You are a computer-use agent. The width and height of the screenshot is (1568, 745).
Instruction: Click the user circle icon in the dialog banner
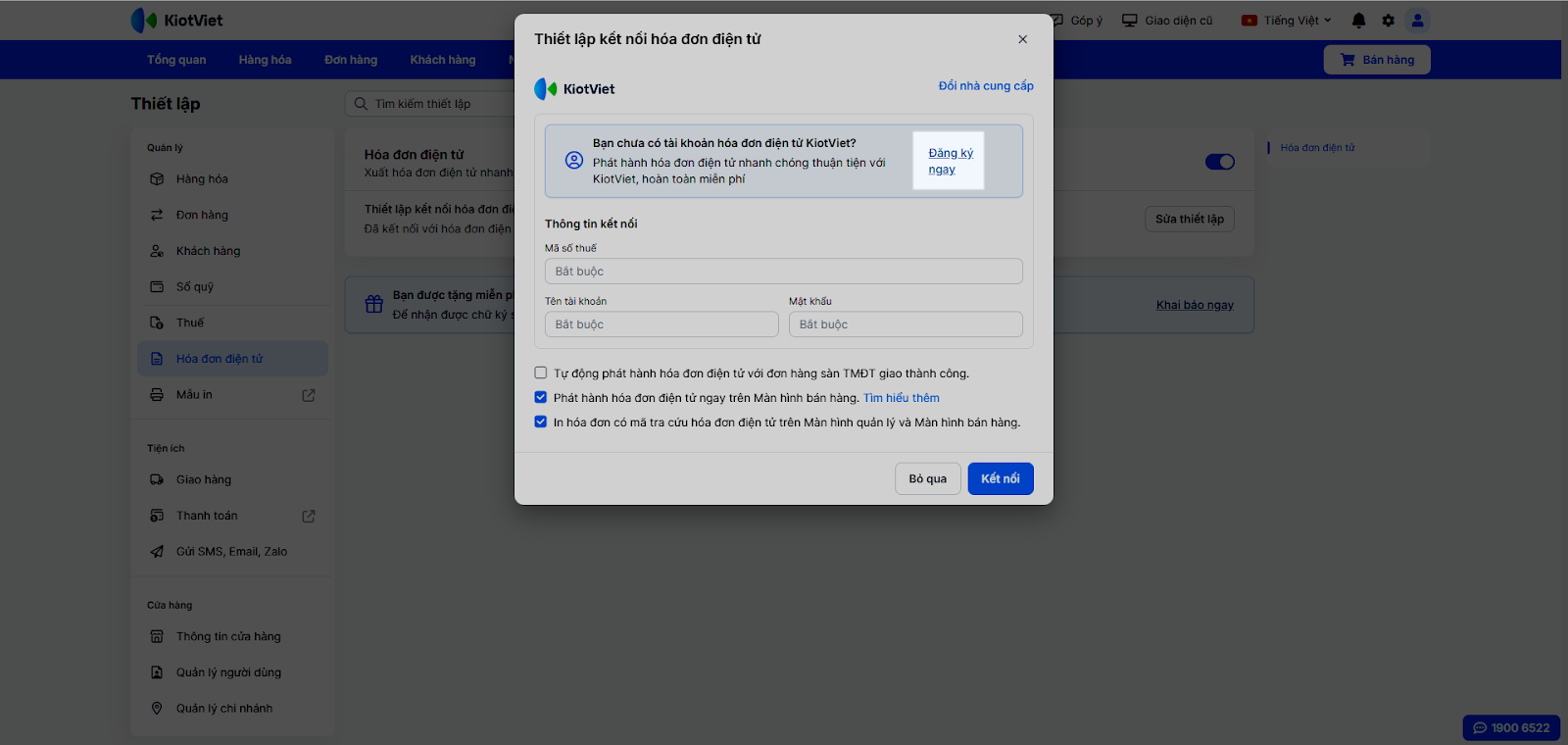click(574, 161)
